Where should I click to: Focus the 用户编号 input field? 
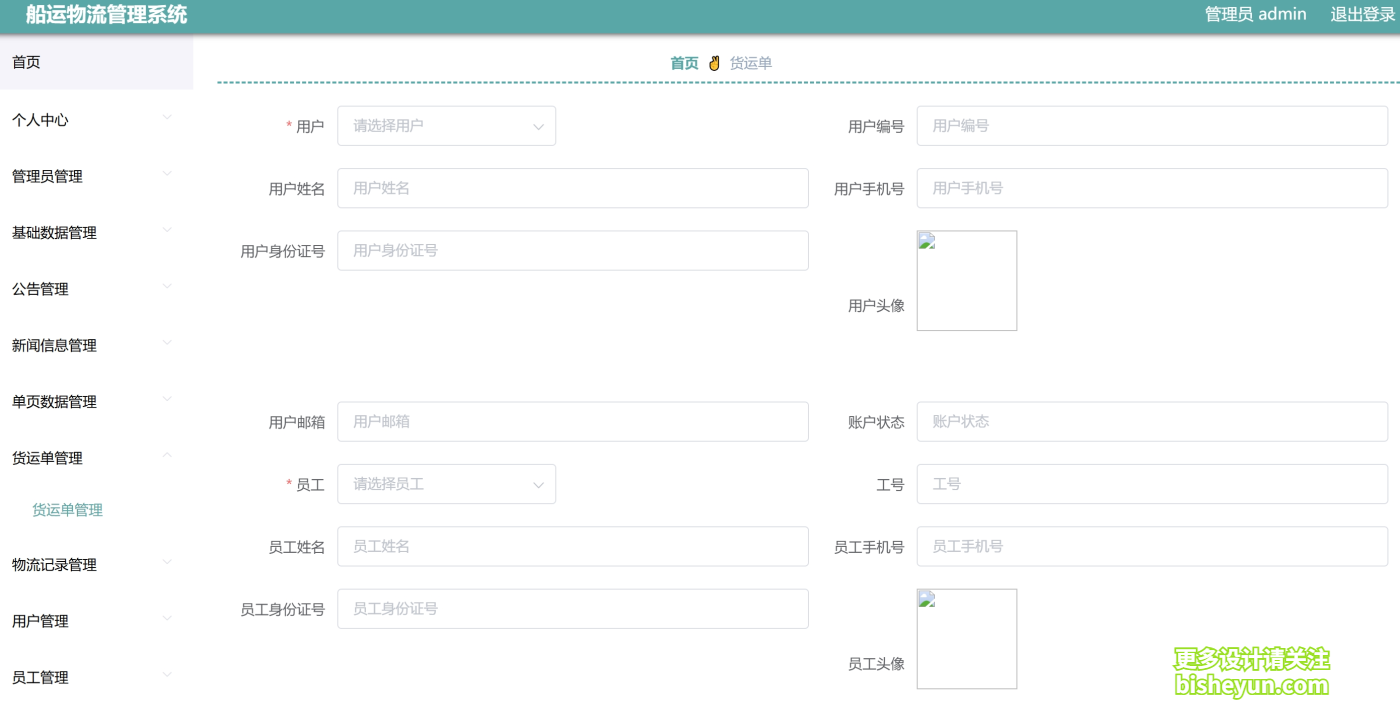click(1152, 126)
